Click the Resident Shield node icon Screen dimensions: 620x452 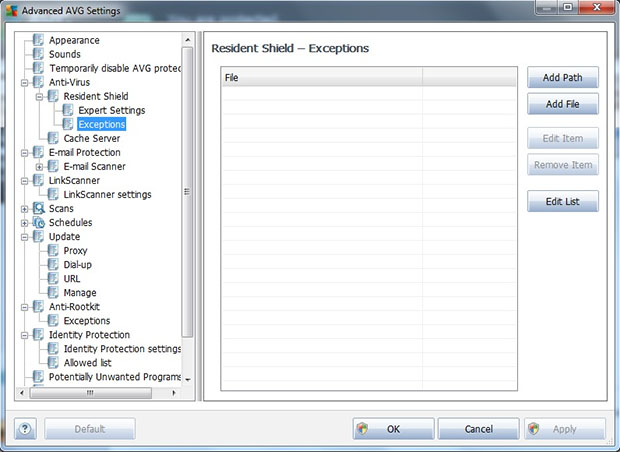53,96
